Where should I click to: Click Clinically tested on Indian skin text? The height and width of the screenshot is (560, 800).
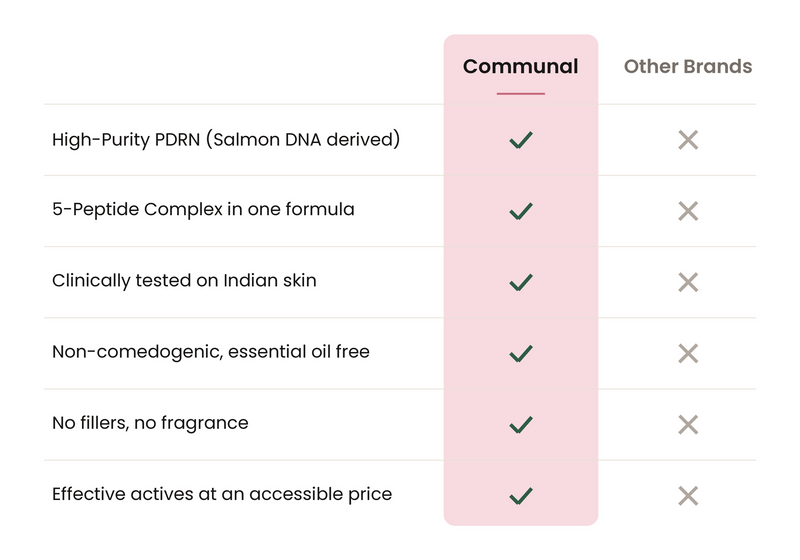(184, 281)
